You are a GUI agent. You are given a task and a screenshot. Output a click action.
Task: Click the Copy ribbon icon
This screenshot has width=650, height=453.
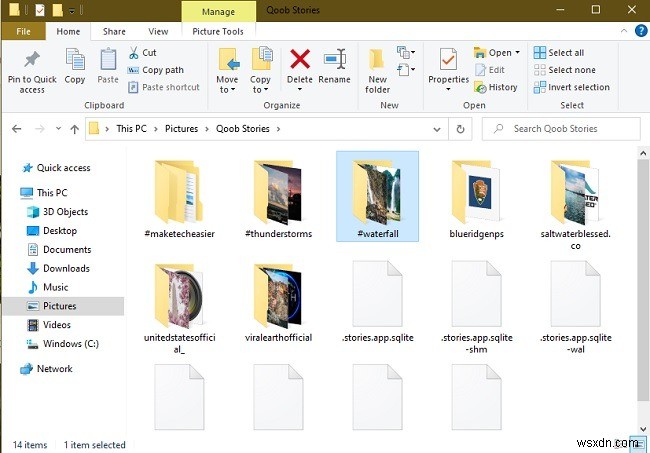coord(75,60)
